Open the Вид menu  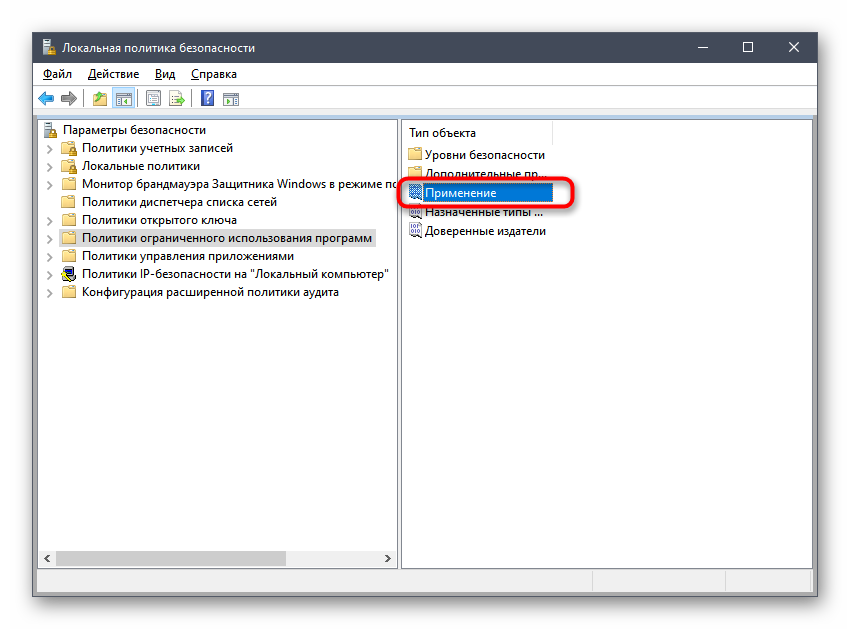click(x=165, y=74)
